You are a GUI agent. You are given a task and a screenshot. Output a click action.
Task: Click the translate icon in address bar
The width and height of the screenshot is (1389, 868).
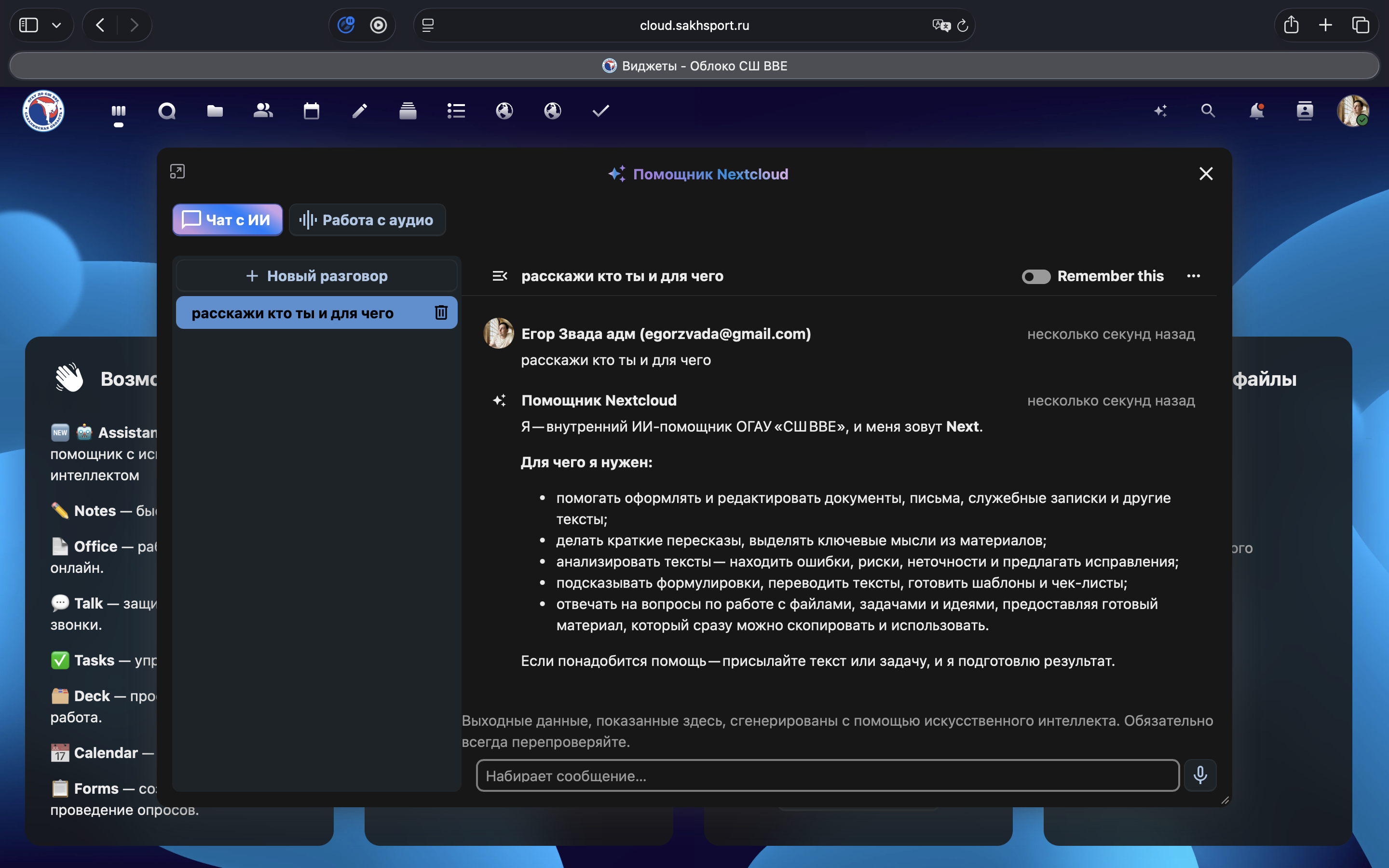941,25
